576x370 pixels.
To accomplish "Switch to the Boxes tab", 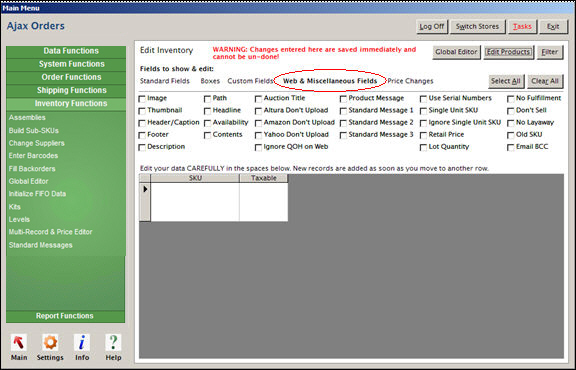I will [210, 81].
